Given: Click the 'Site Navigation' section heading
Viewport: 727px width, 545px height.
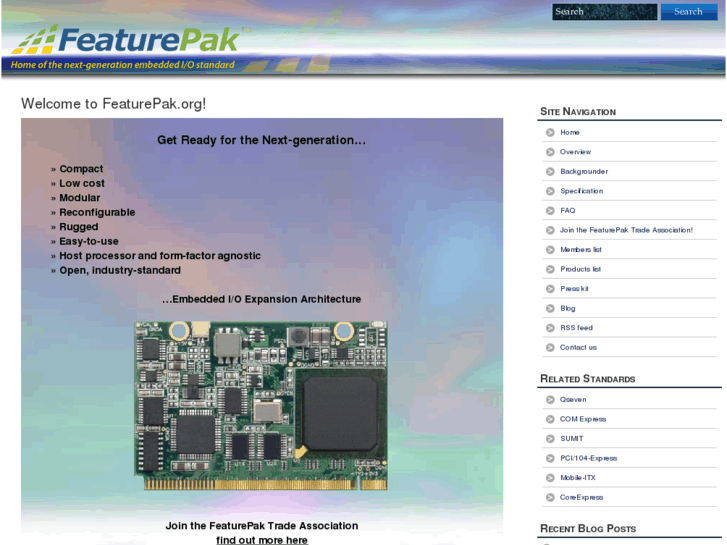Looking at the screenshot, I should (578, 111).
